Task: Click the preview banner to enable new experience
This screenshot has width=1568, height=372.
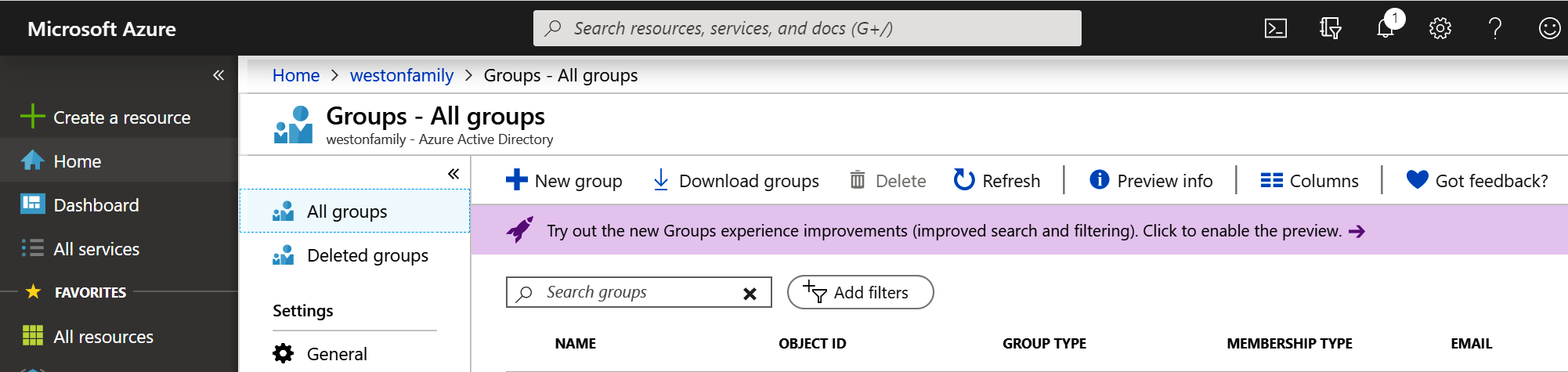Action: click(x=1019, y=230)
